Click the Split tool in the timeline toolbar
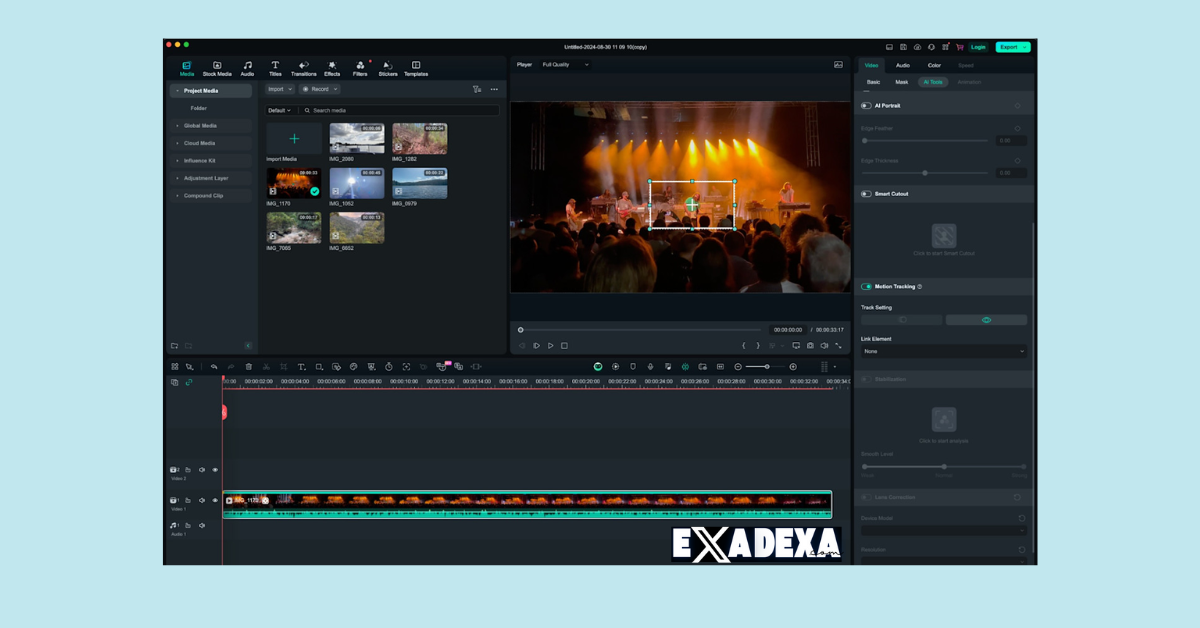This screenshot has width=1200, height=628. [266, 366]
